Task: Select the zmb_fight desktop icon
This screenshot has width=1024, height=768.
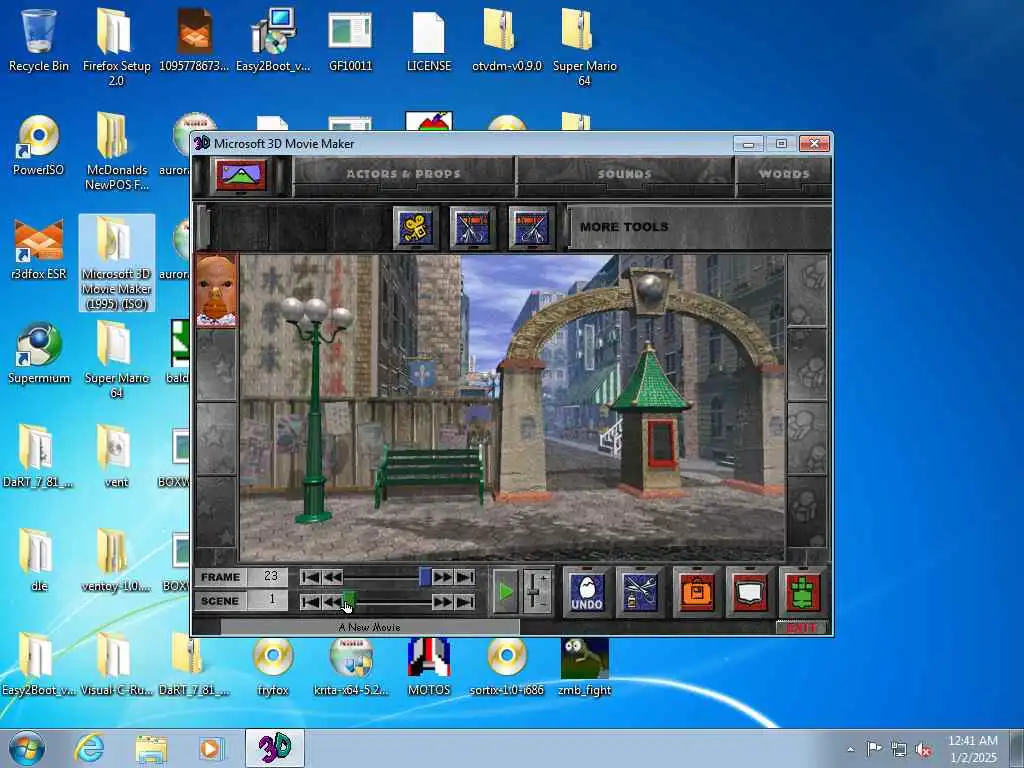Action: (x=584, y=666)
